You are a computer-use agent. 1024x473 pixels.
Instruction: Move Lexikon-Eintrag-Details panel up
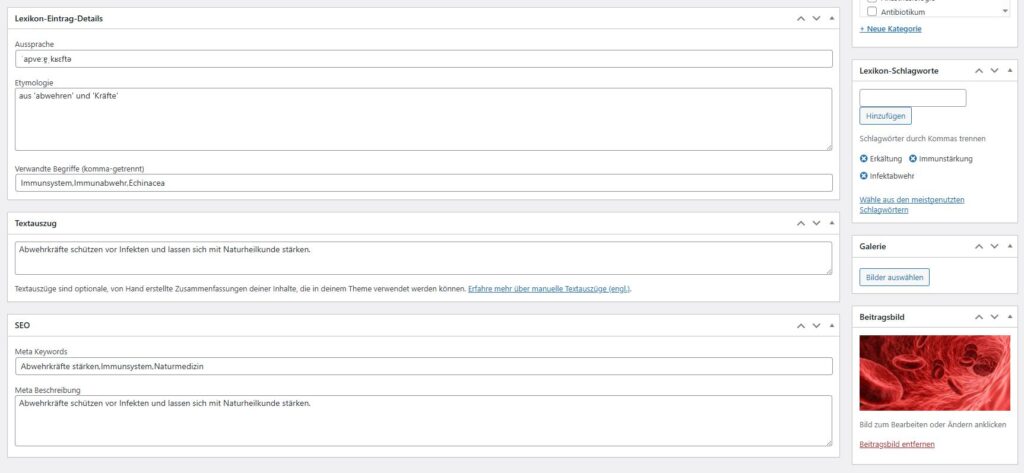coord(800,18)
